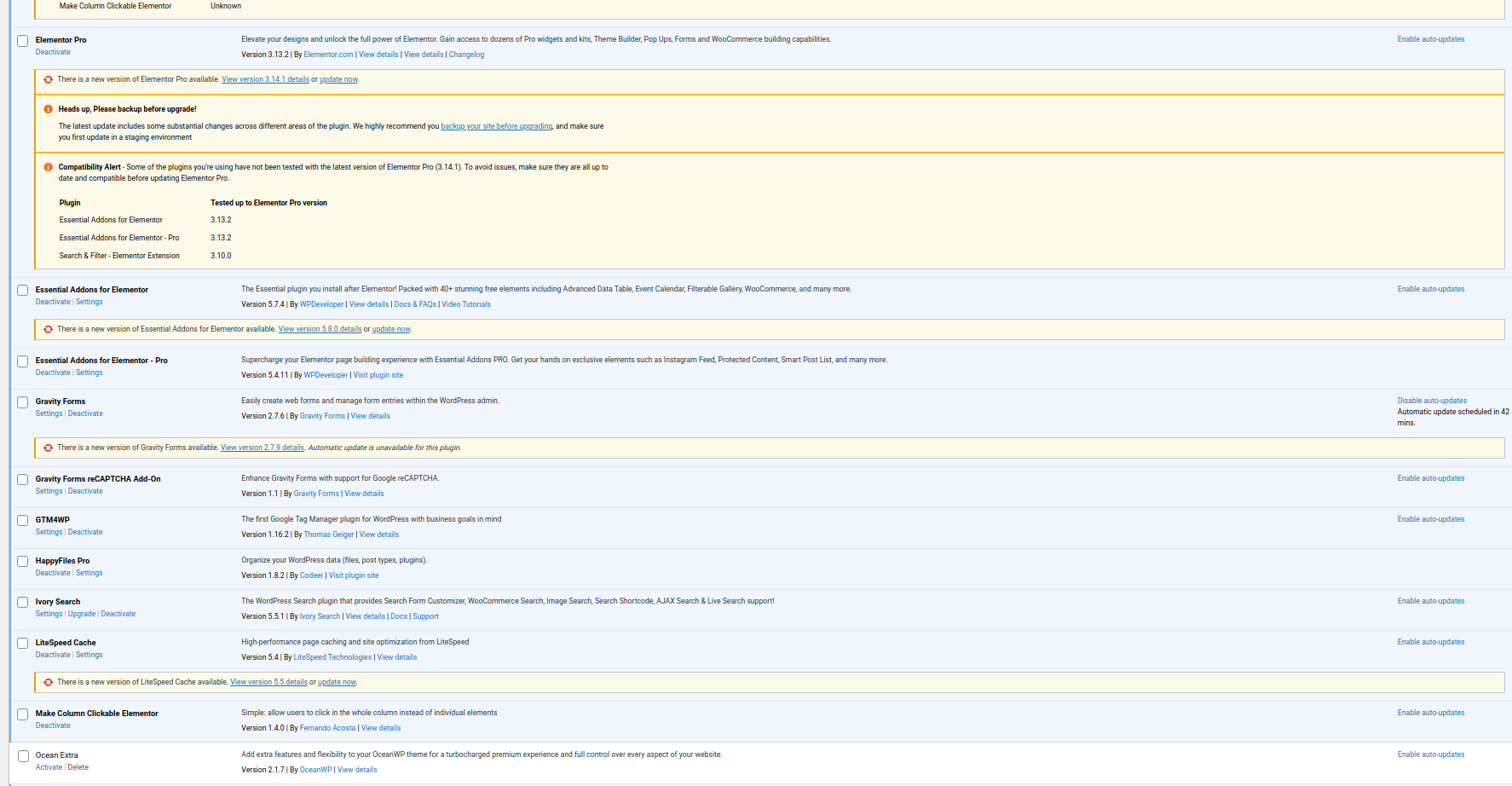This screenshot has height=786, width=1512.
Task: Tick the Gravity Forms plugin checkbox
Action: [23, 402]
